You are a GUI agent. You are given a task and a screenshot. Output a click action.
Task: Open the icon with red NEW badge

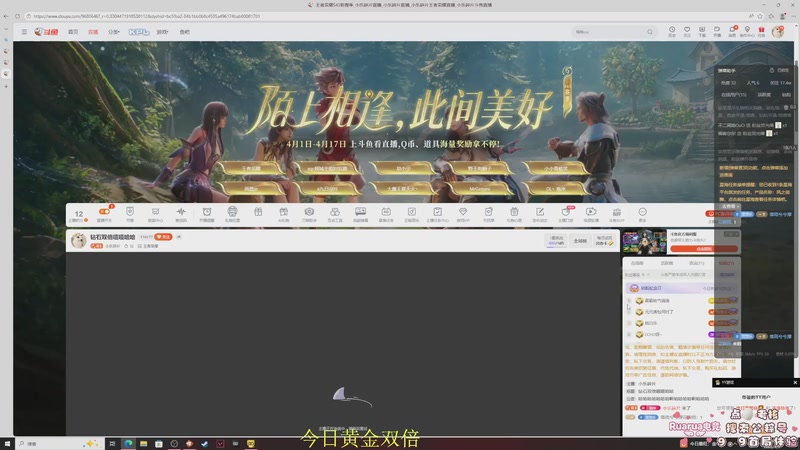(x=566, y=214)
